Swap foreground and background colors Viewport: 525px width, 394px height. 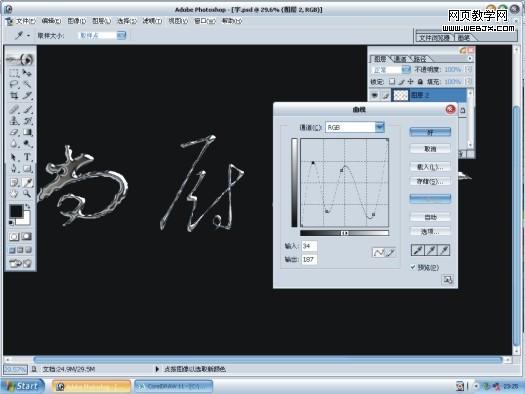pyautogui.click(x=28, y=207)
